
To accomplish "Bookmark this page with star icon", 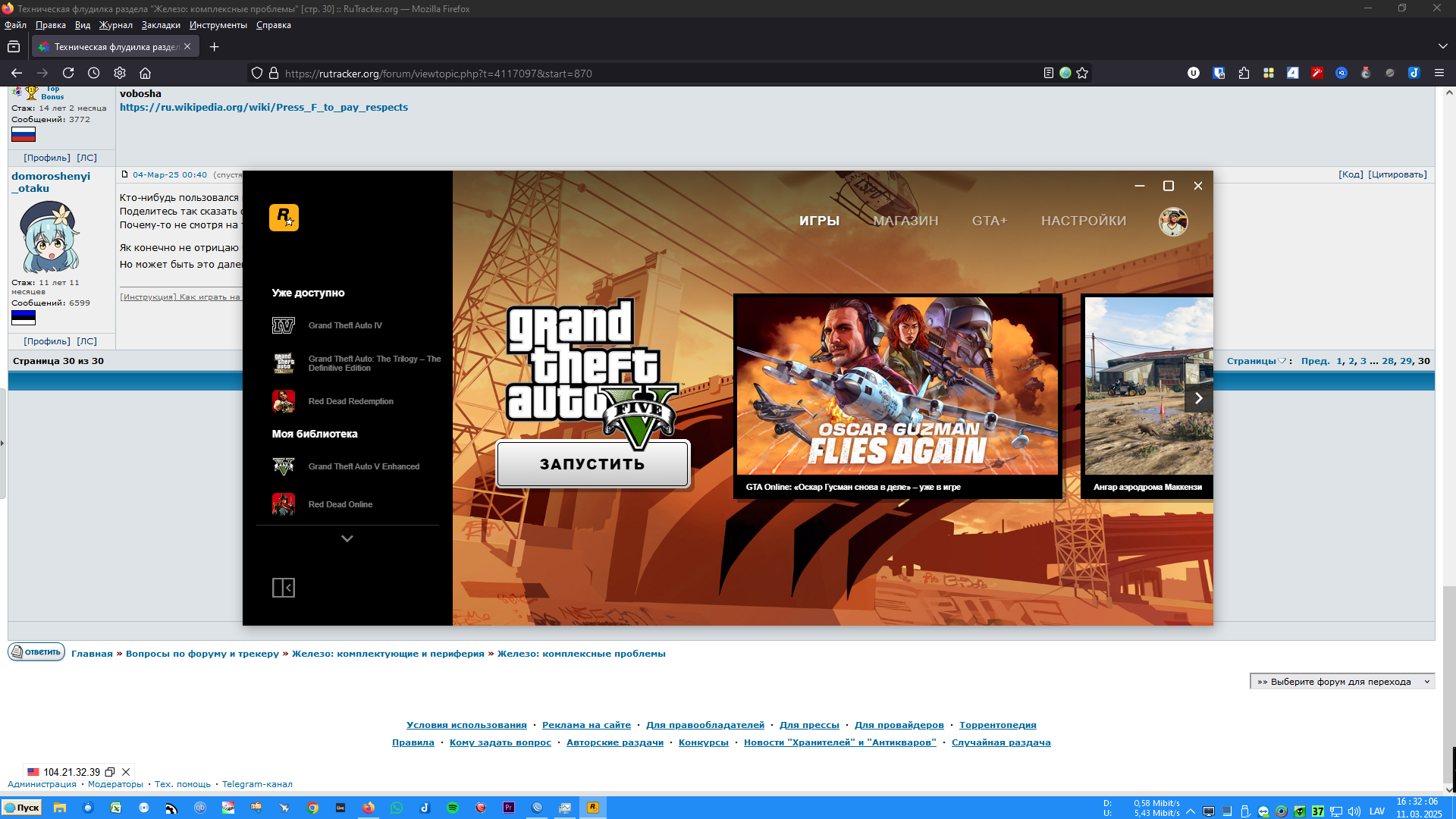I will 1082,73.
